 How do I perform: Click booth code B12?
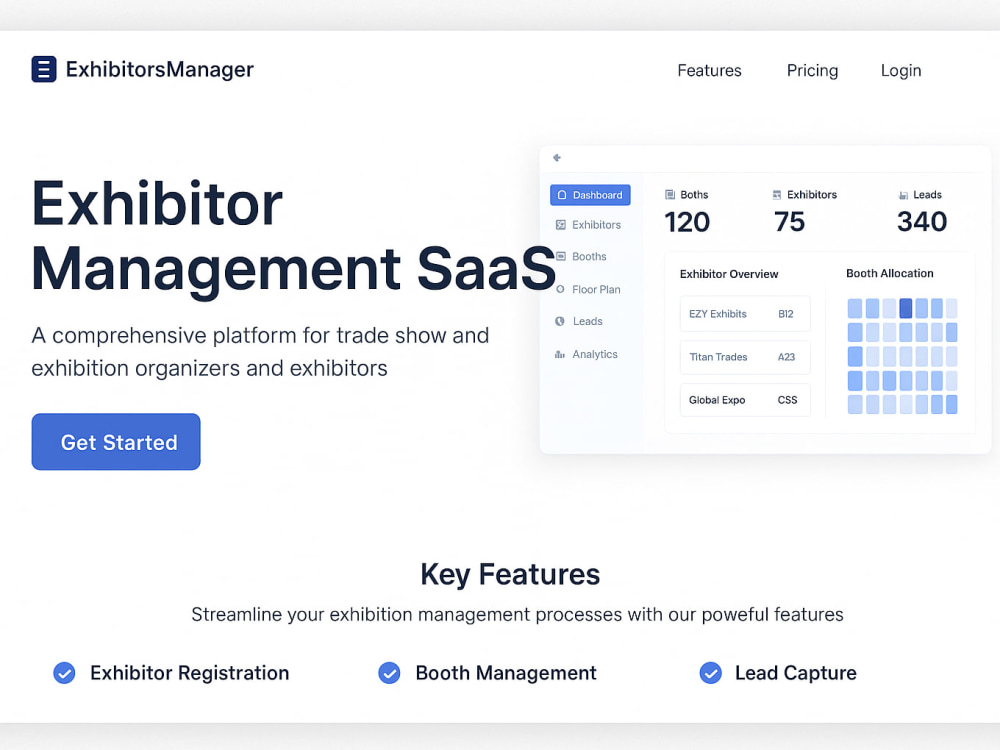point(786,314)
